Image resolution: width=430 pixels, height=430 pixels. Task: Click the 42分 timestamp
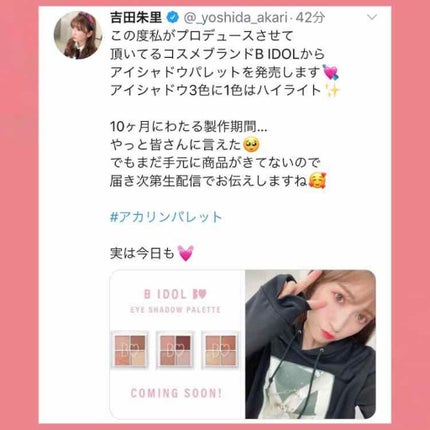pos(310,18)
